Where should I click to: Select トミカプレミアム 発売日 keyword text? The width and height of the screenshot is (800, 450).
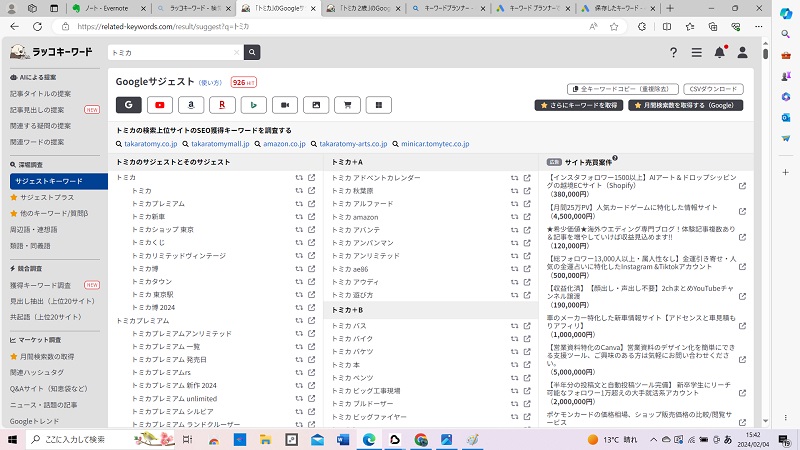169,359
